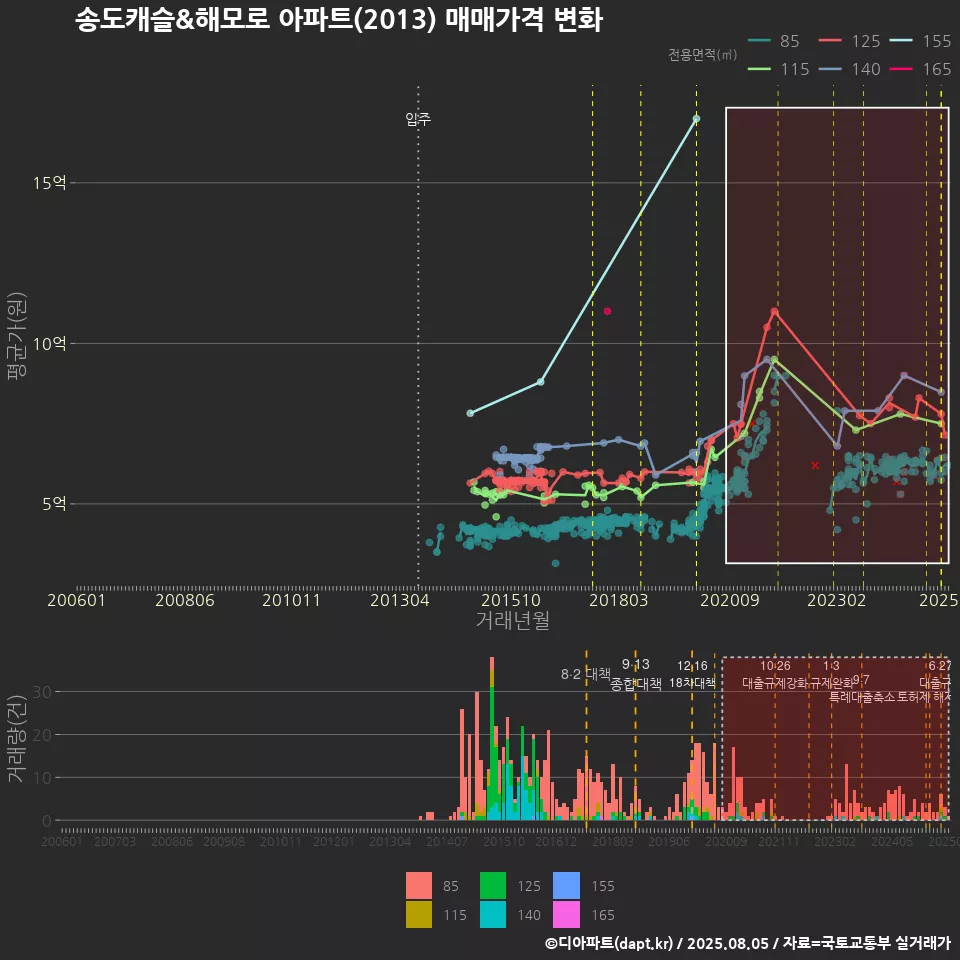The height and width of the screenshot is (960, 960).
Task: Click the 거래량(건) axis title
Action: pyautogui.click(x=17, y=738)
